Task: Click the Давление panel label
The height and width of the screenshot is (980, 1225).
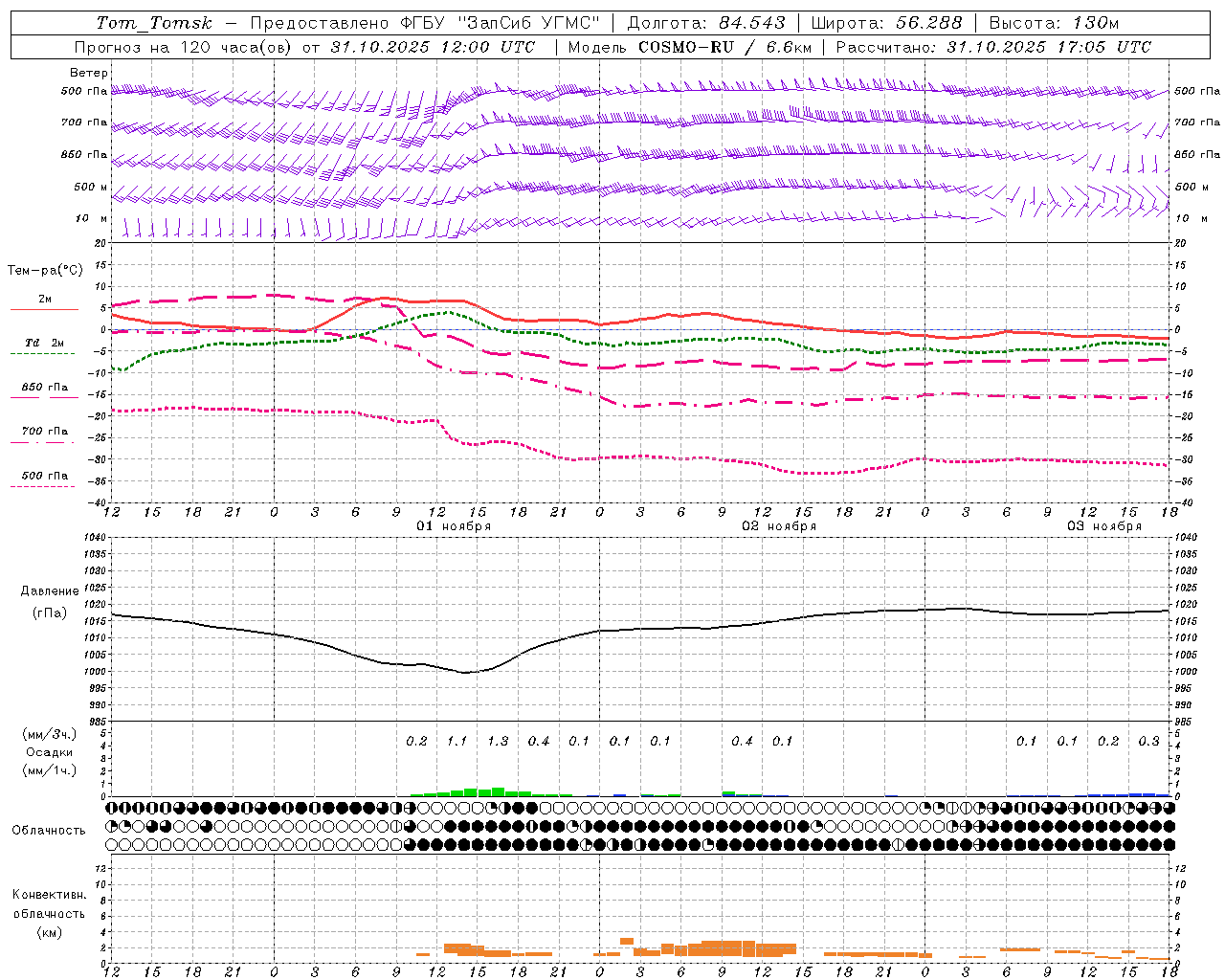Action: 49,591
